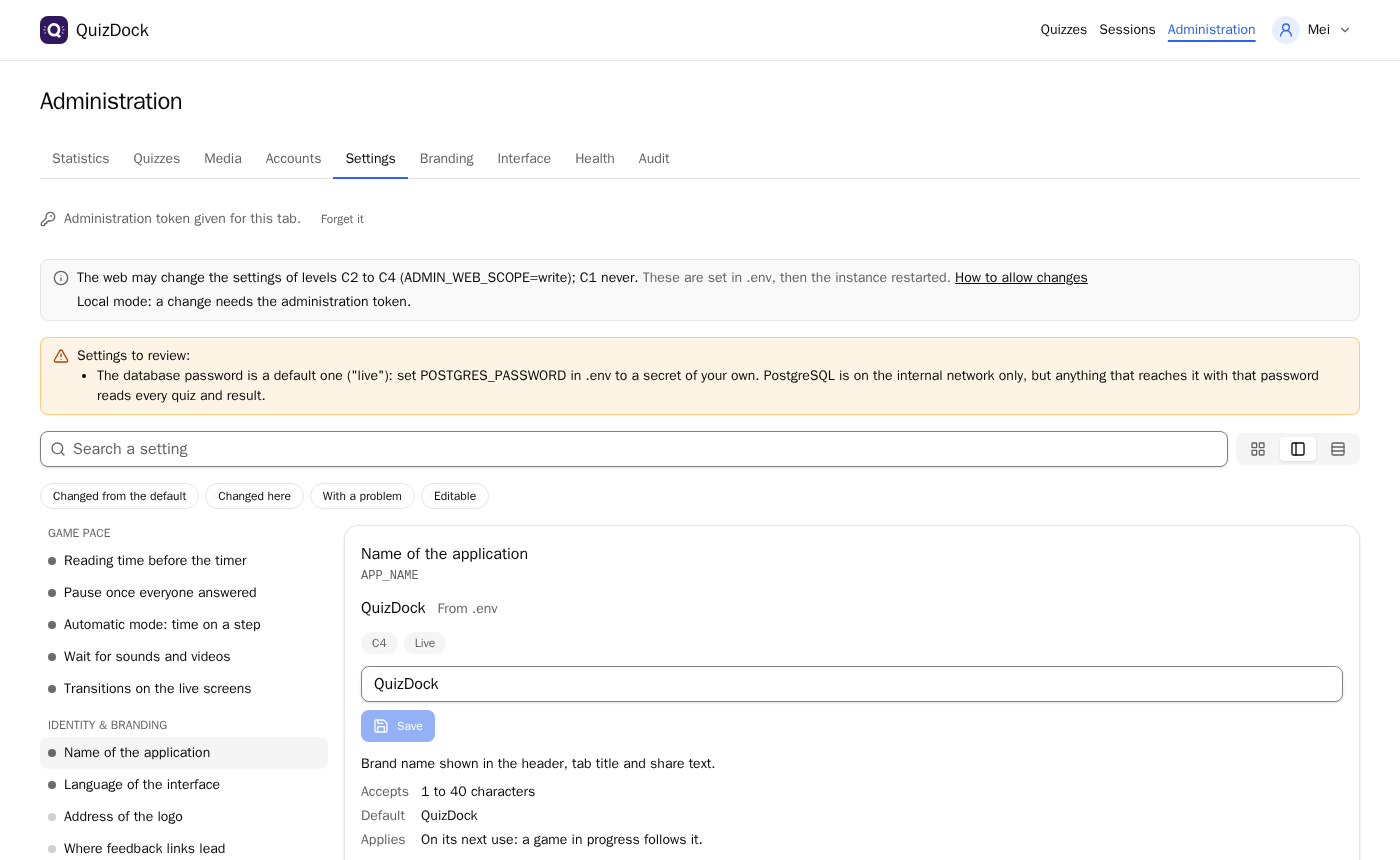Select the split panel view icon

coord(1298,449)
